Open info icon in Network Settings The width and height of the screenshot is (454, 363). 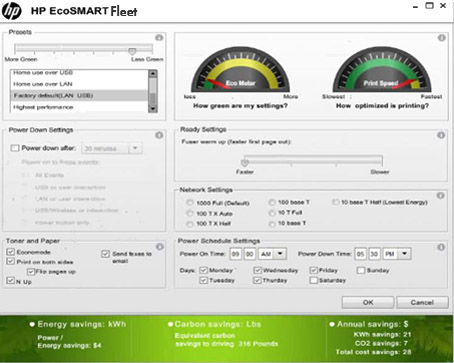(441, 195)
